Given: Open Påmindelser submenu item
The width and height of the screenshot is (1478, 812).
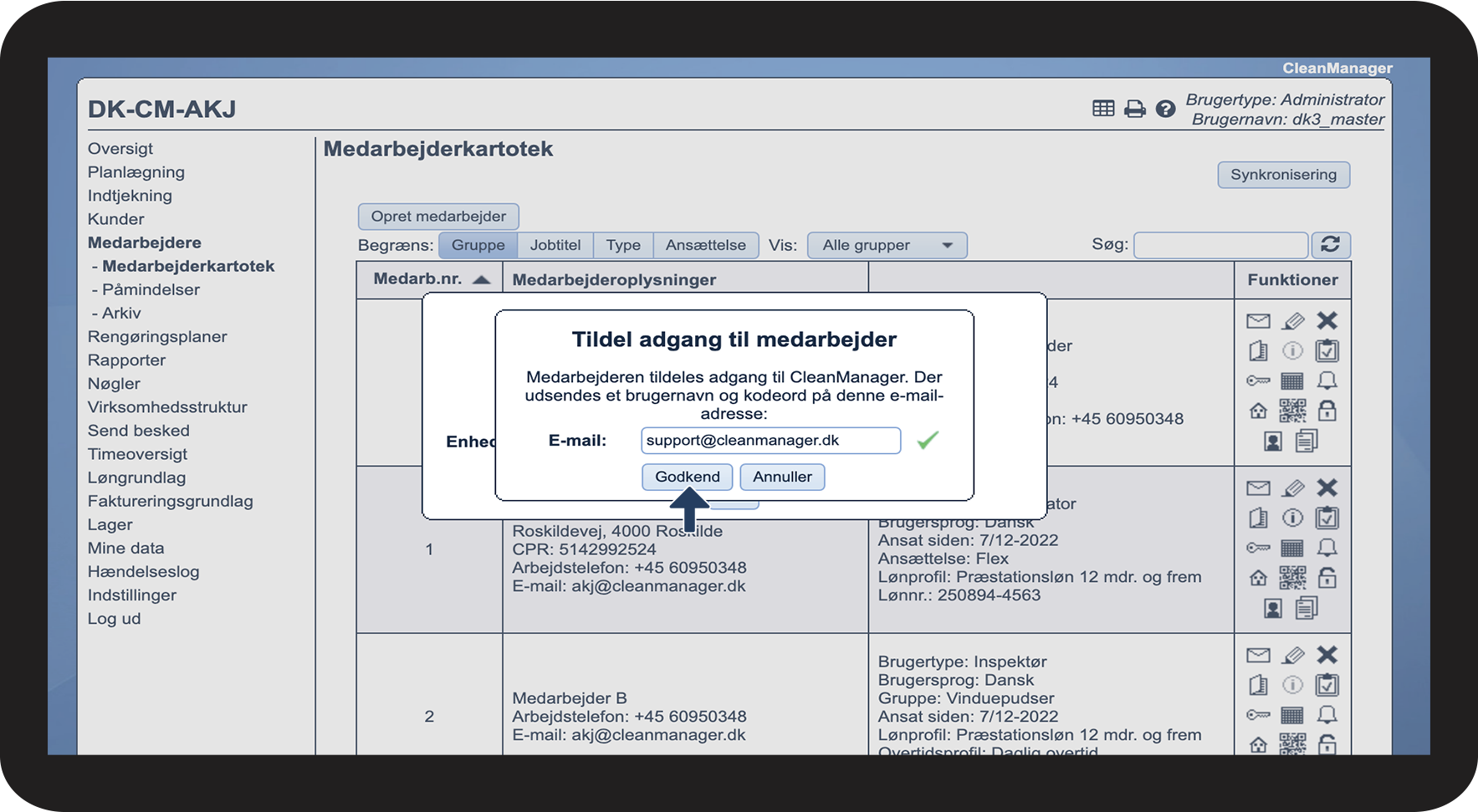Looking at the screenshot, I should [x=151, y=290].
